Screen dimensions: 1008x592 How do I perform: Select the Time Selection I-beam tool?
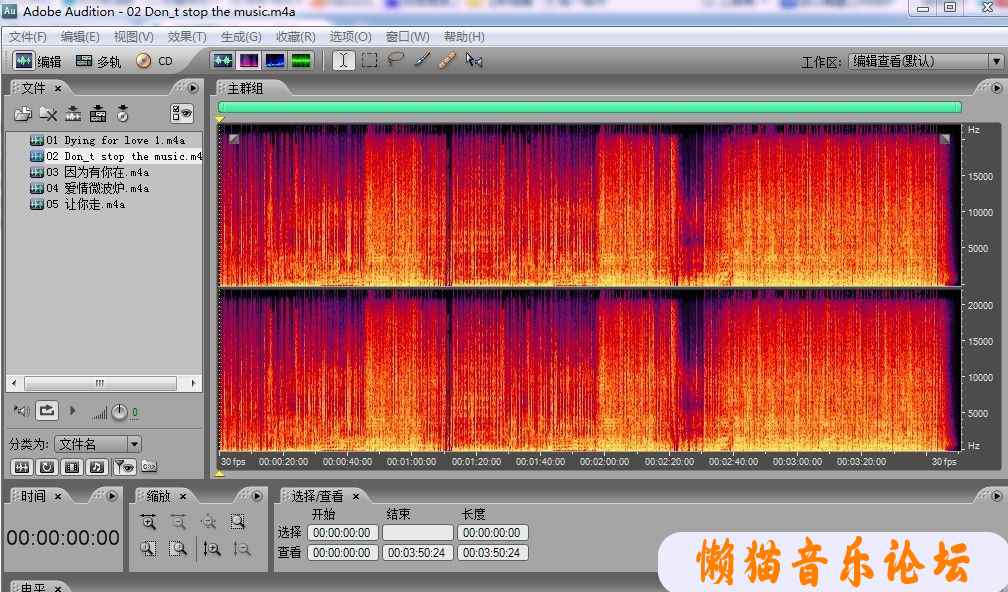[x=343, y=60]
